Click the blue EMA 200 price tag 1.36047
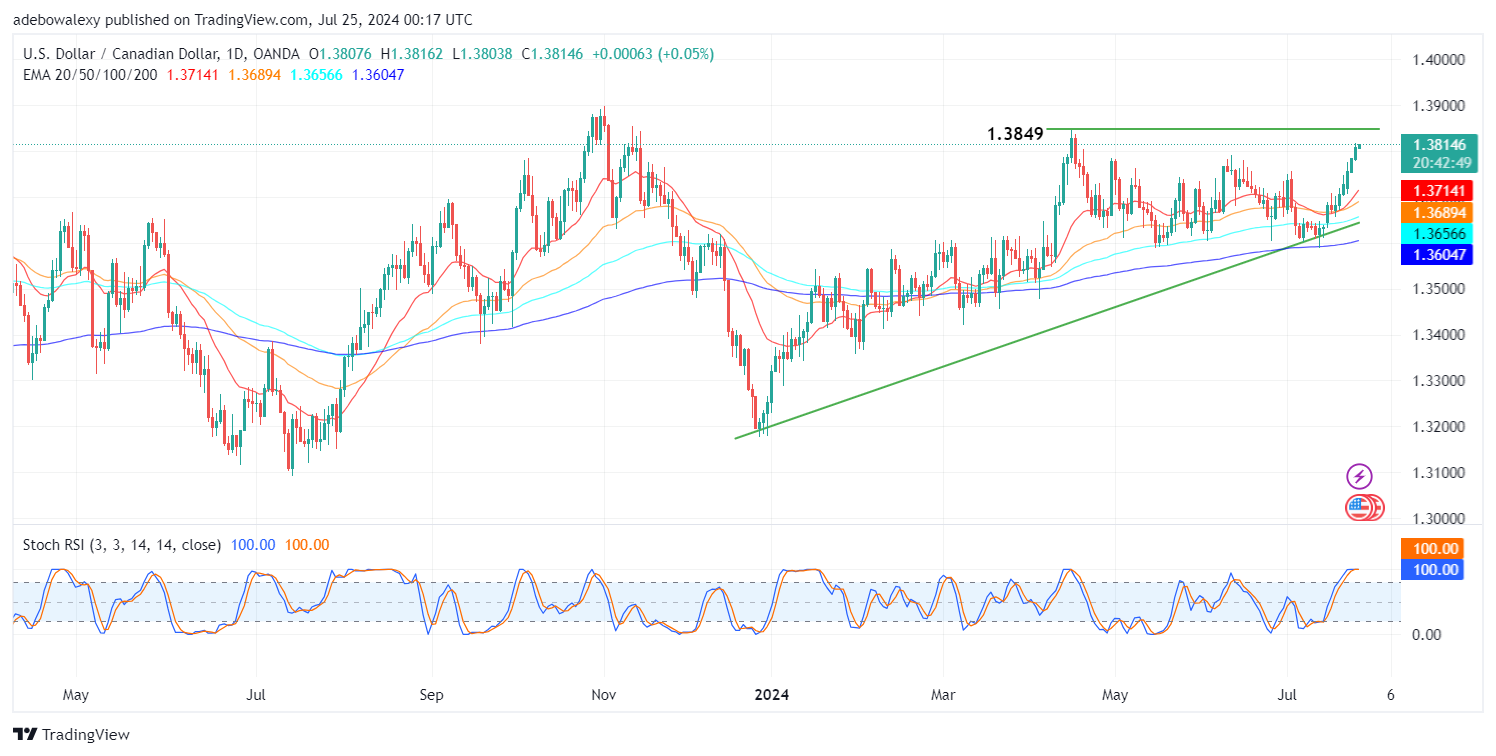The width and height of the screenshot is (1496, 756). pyautogui.click(x=1439, y=255)
